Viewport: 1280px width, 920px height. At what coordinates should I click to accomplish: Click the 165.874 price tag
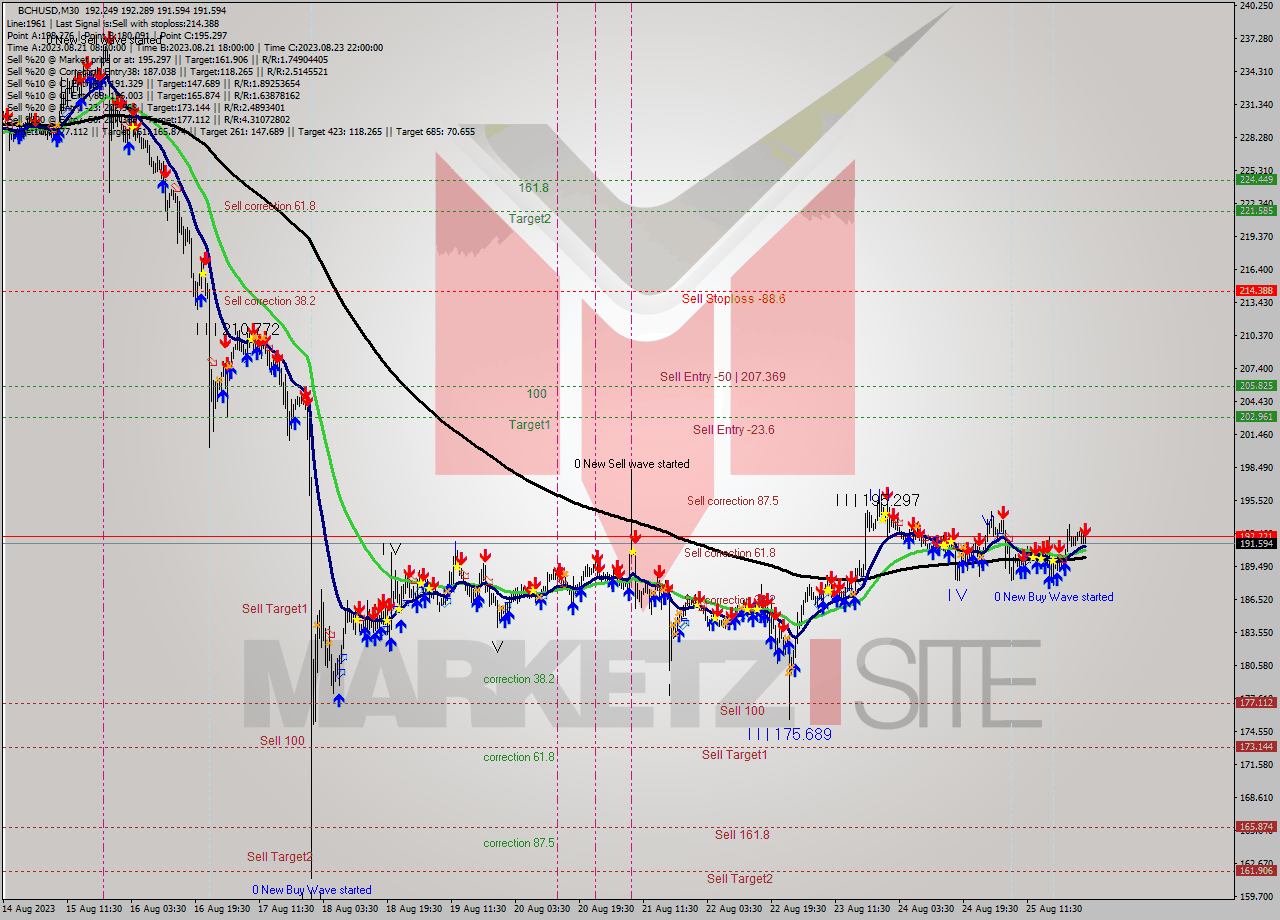click(1256, 827)
